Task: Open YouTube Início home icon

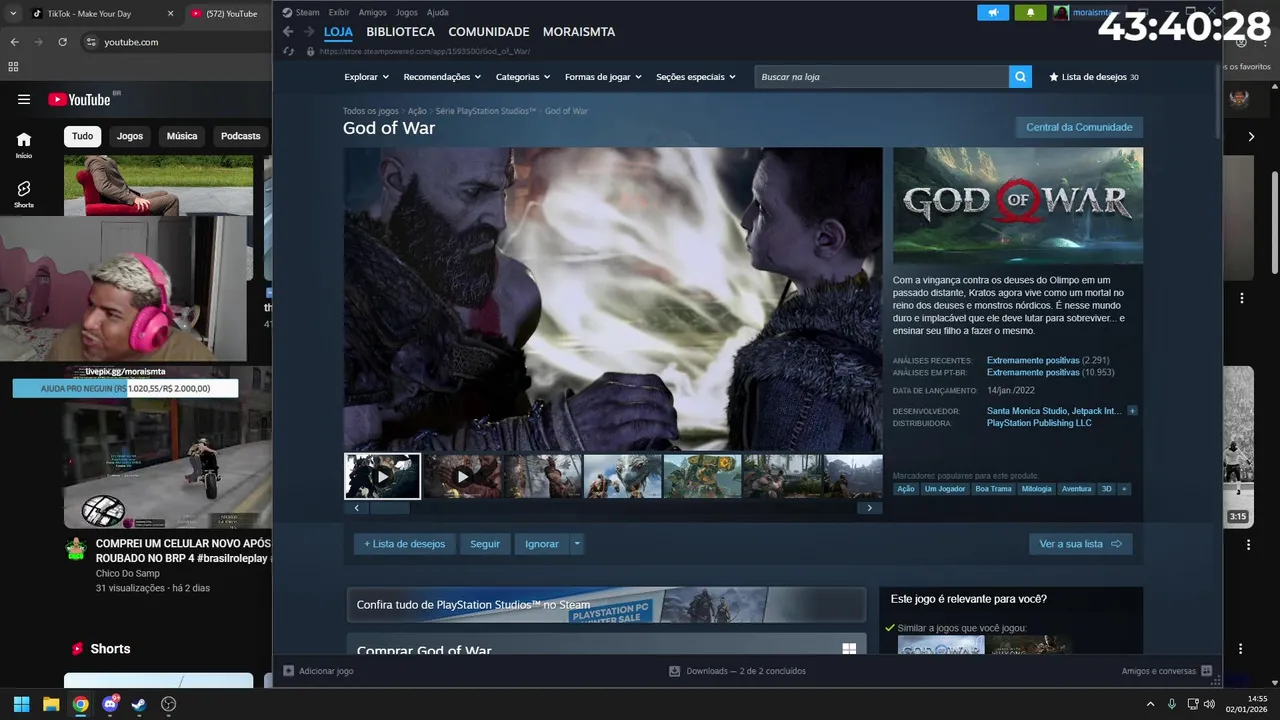Action: tap(24, 145)
